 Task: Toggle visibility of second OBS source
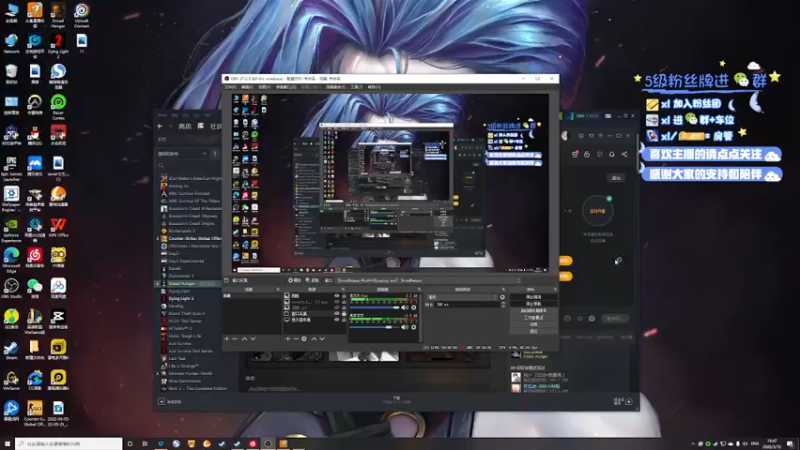[336, 302]
